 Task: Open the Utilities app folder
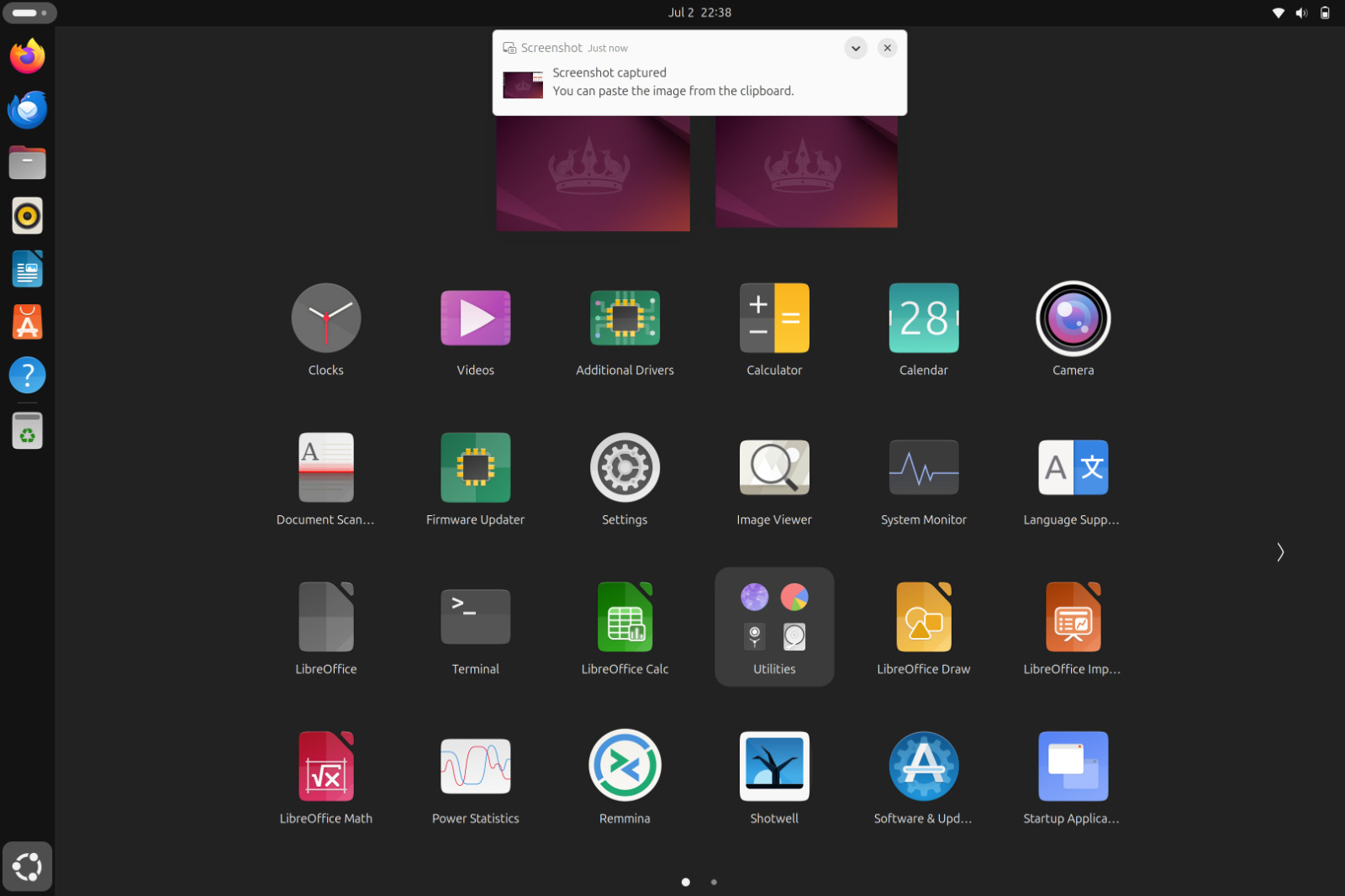coord(774,627)
